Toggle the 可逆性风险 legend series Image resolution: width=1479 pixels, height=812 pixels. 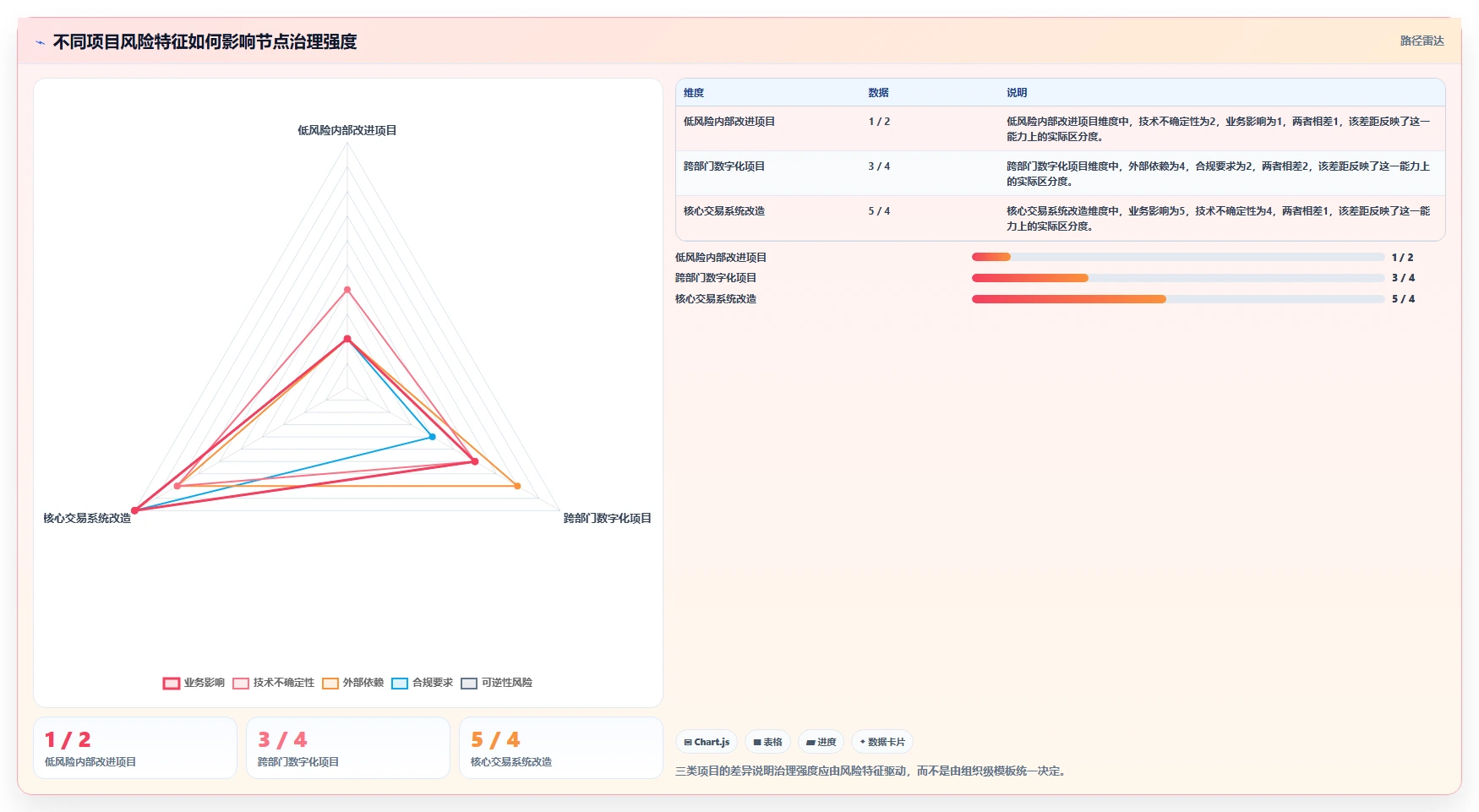(496, 683)
